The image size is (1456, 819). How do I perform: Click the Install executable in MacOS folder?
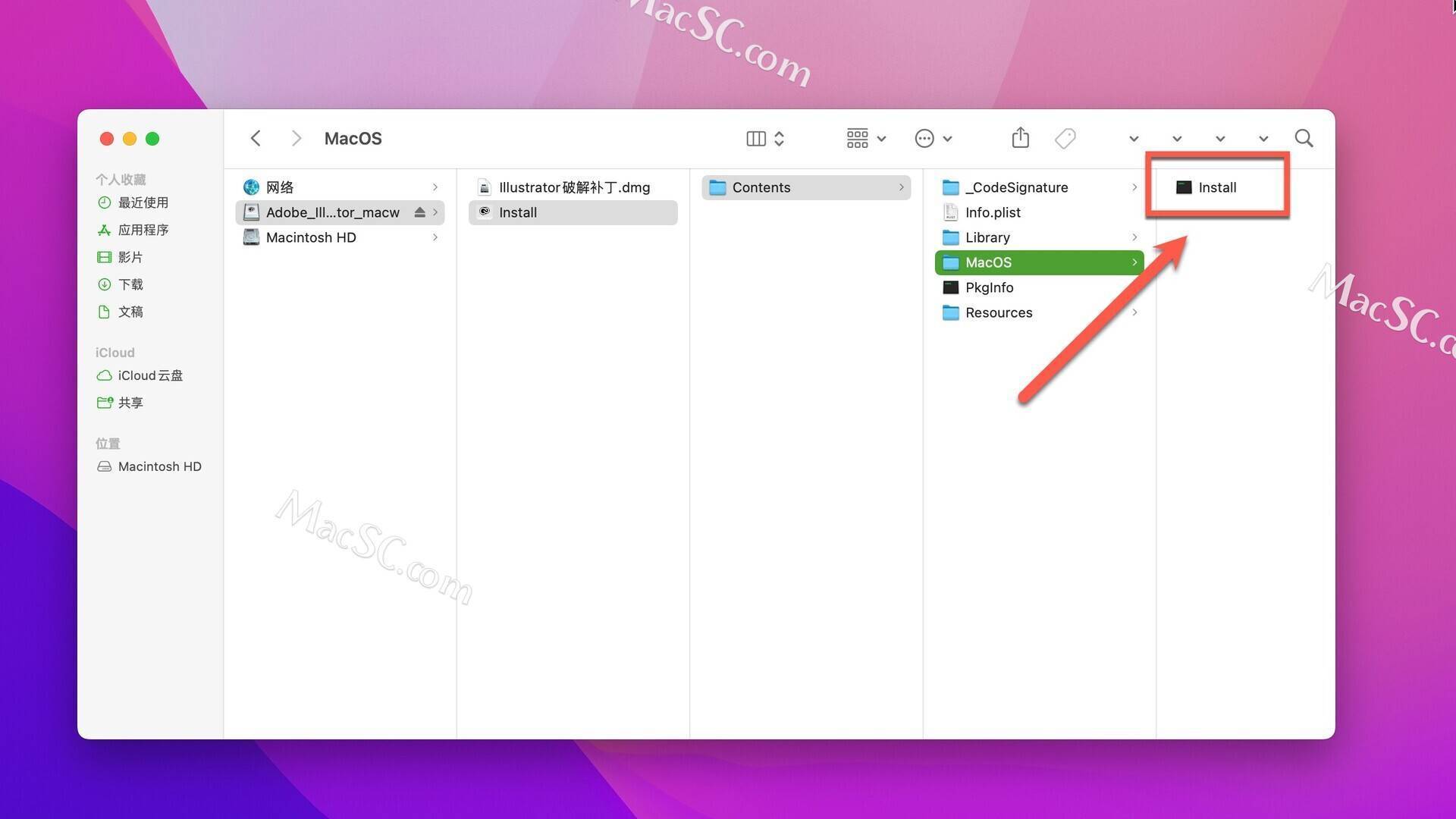1216,187
